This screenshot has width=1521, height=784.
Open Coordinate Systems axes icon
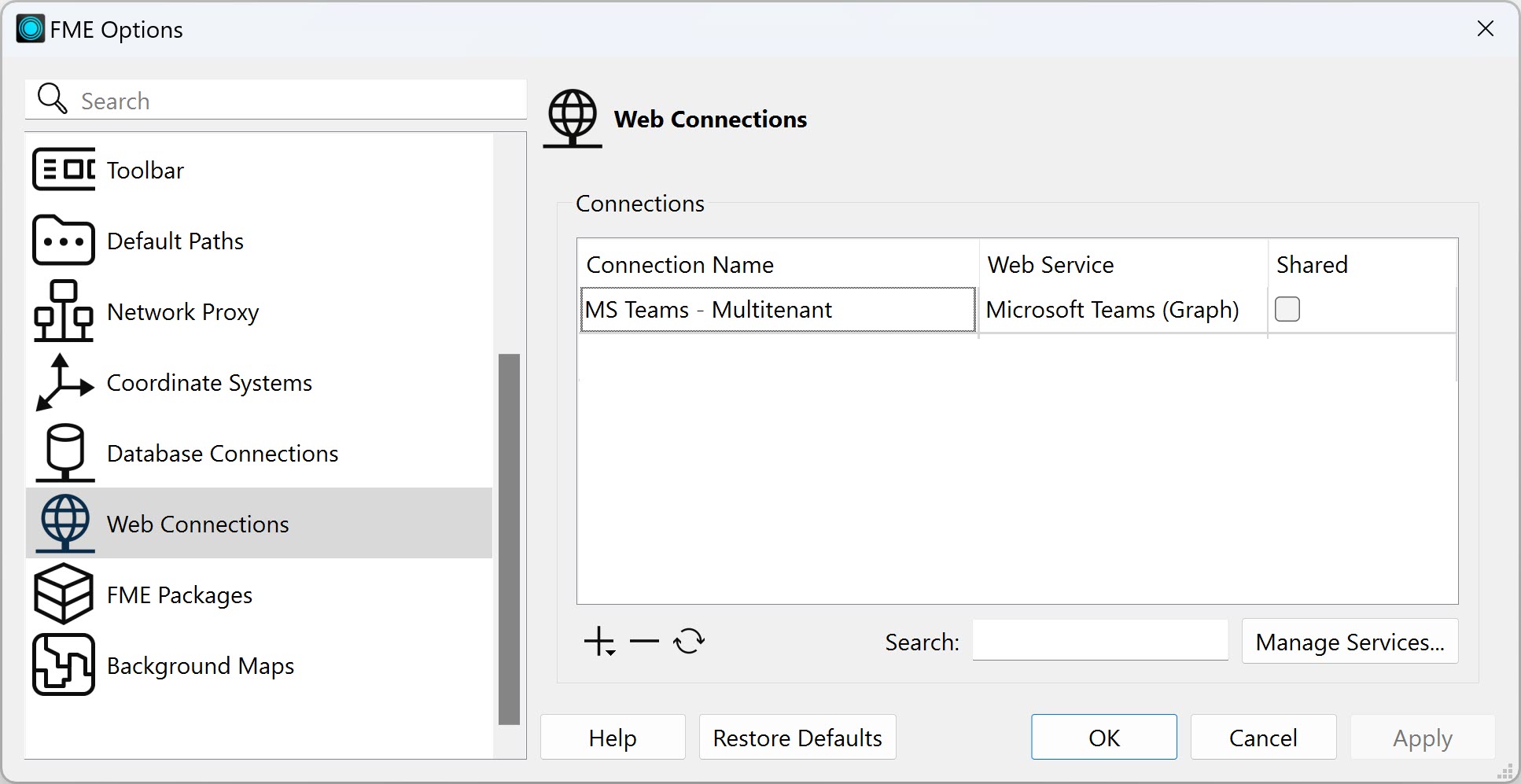(x=64, y=382)
